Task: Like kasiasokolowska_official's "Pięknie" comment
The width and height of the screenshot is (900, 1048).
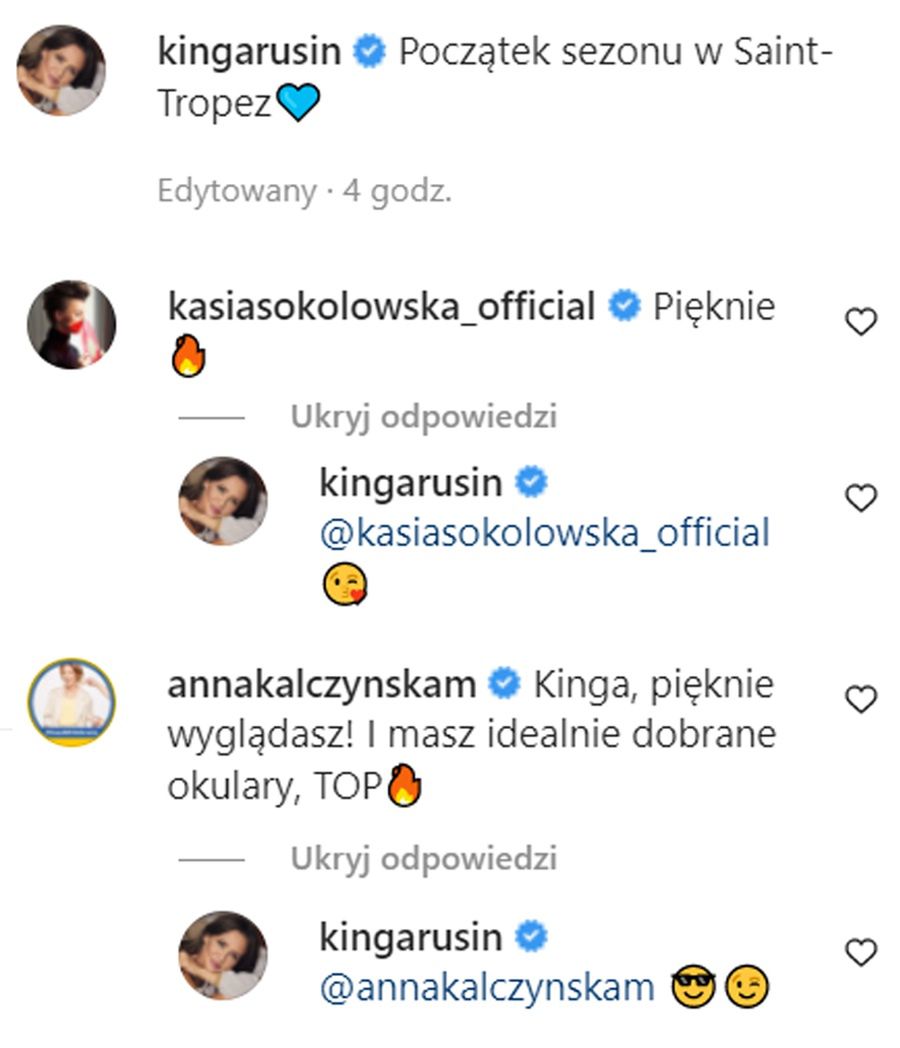Action: [861, 322]
